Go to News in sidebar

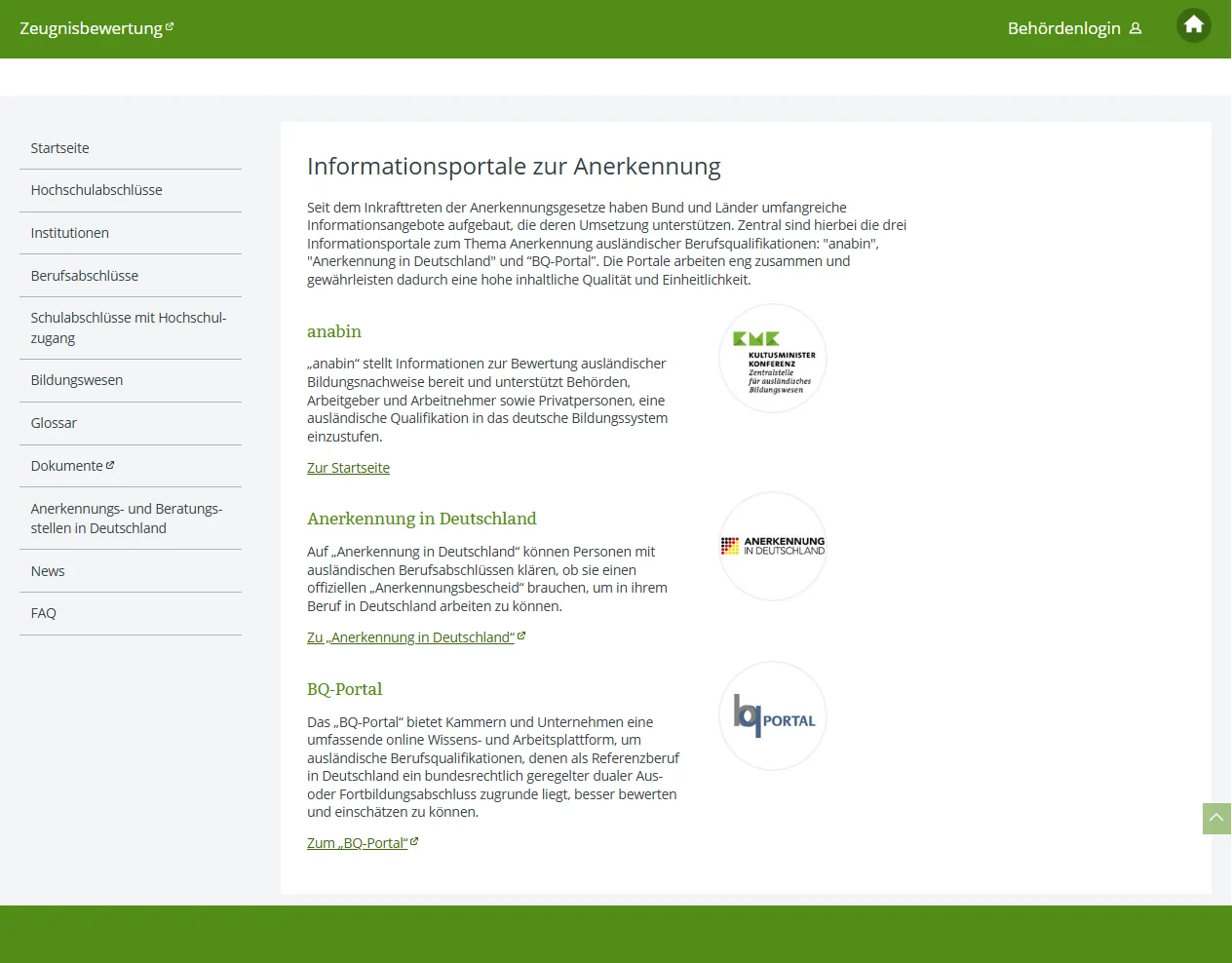[131, 571]
